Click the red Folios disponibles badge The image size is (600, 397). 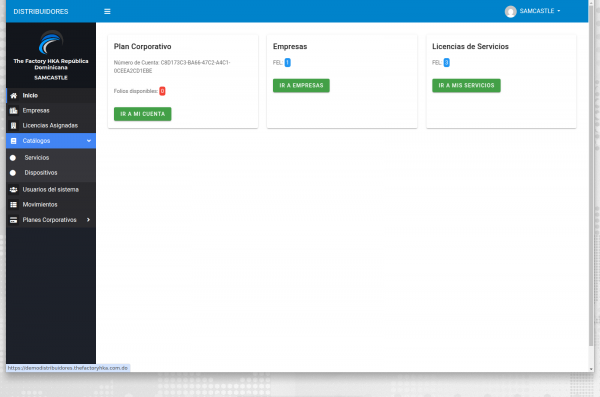(x=162, y=91)
